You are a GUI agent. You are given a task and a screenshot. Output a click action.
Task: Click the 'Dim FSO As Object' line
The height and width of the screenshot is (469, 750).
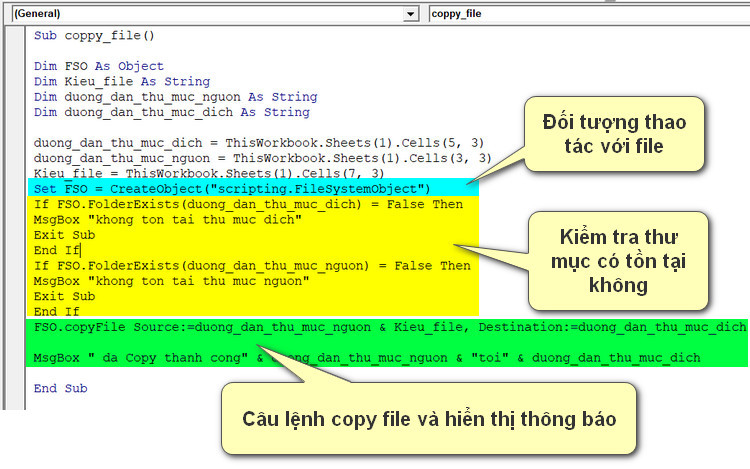tap(99, 66)
